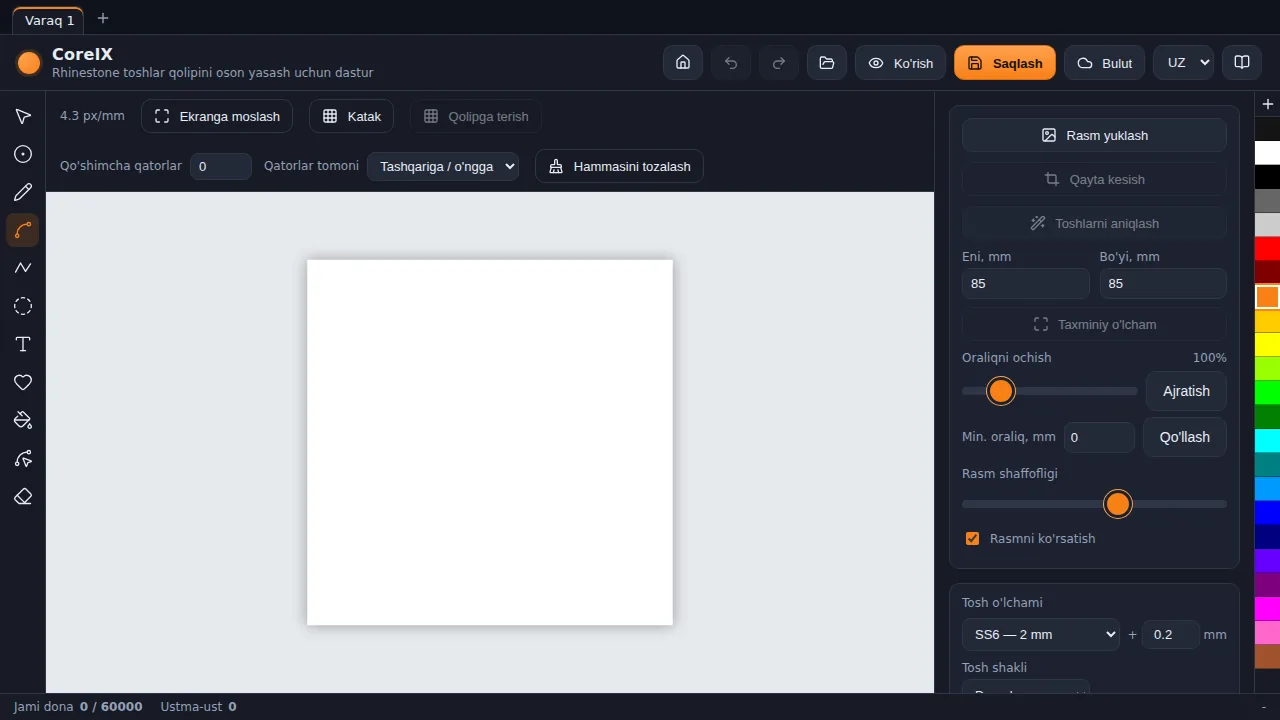Screen dimensions: 1280x720
Task: Click Ekranga moslash fit button
Action: [217, 116]
